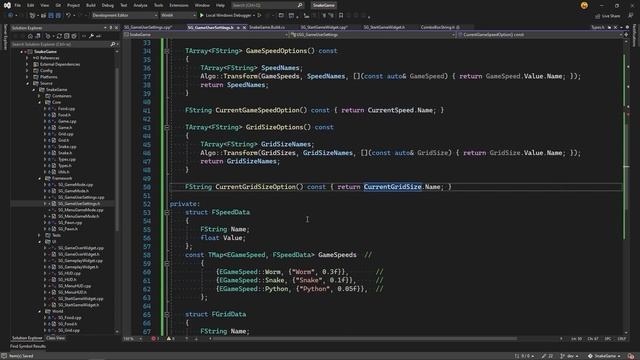Expand the External Dependencies node

pos(27,64)
